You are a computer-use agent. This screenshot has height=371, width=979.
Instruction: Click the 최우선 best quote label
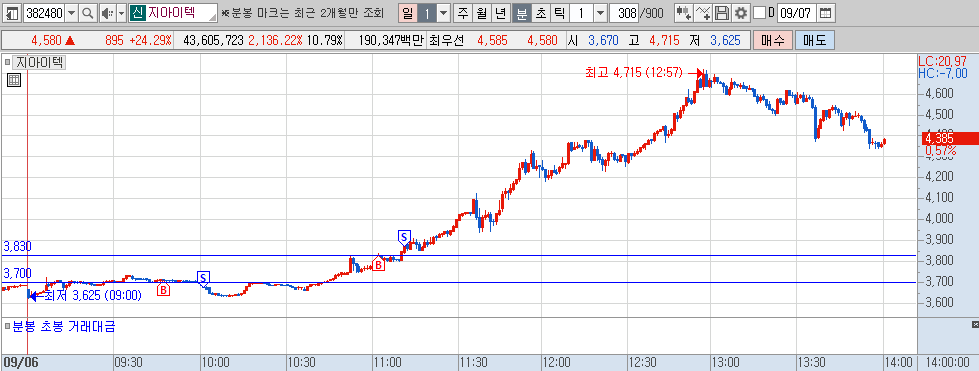446,41
